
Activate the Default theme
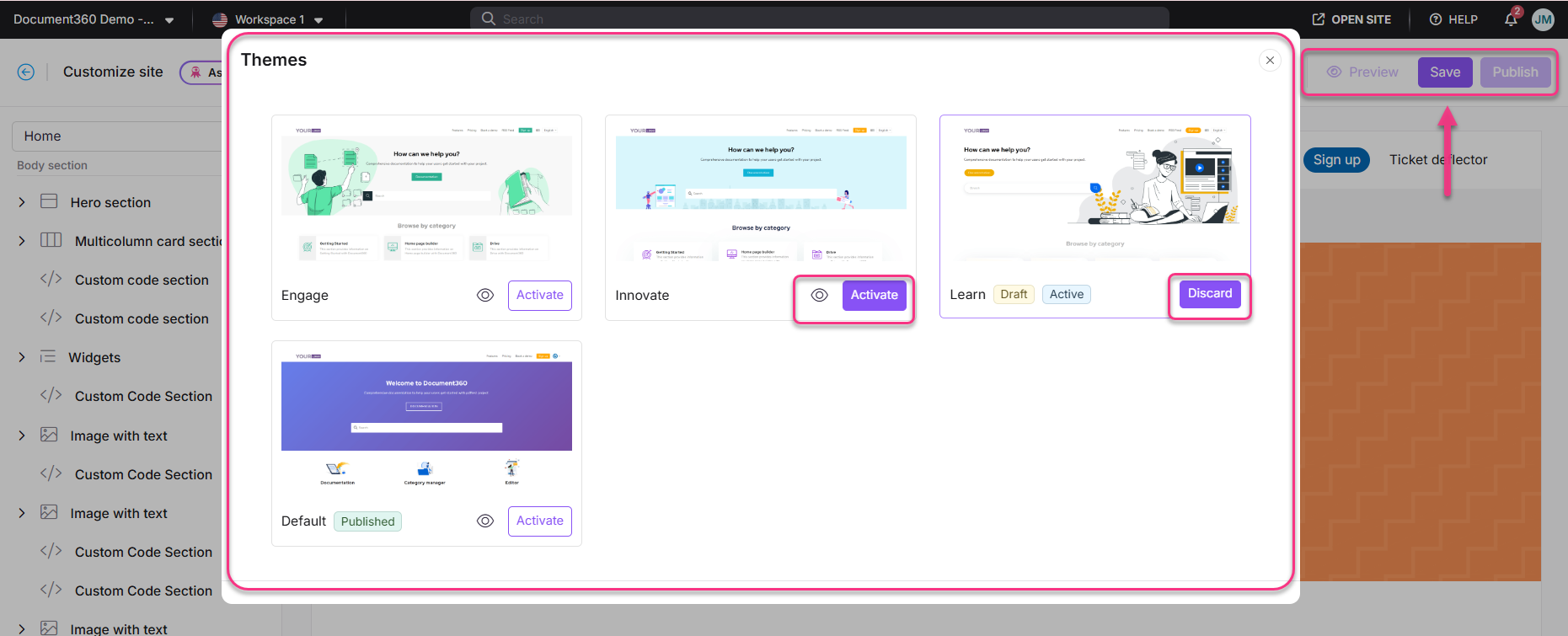540,521
